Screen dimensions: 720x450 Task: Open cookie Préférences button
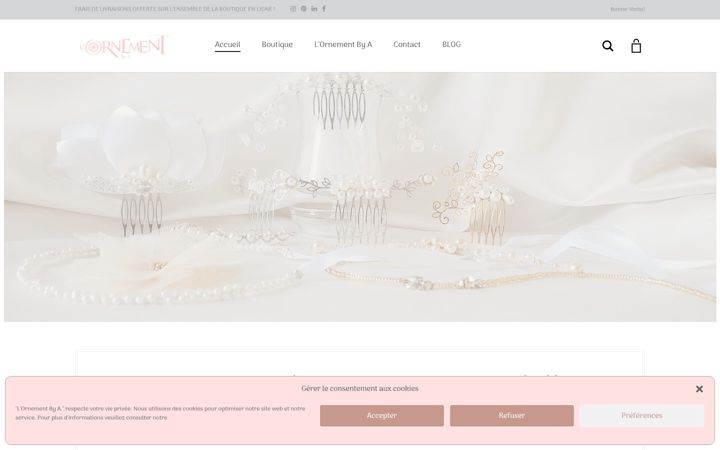point(641,416)
